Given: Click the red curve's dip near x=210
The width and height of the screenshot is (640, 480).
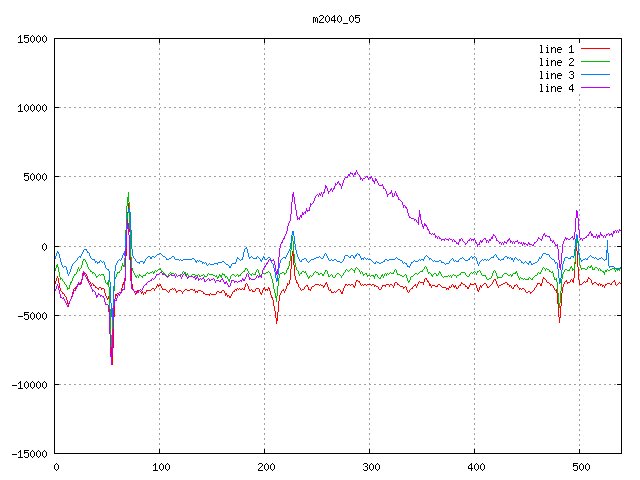Looking at the screenshot, I should click(276, 322).
